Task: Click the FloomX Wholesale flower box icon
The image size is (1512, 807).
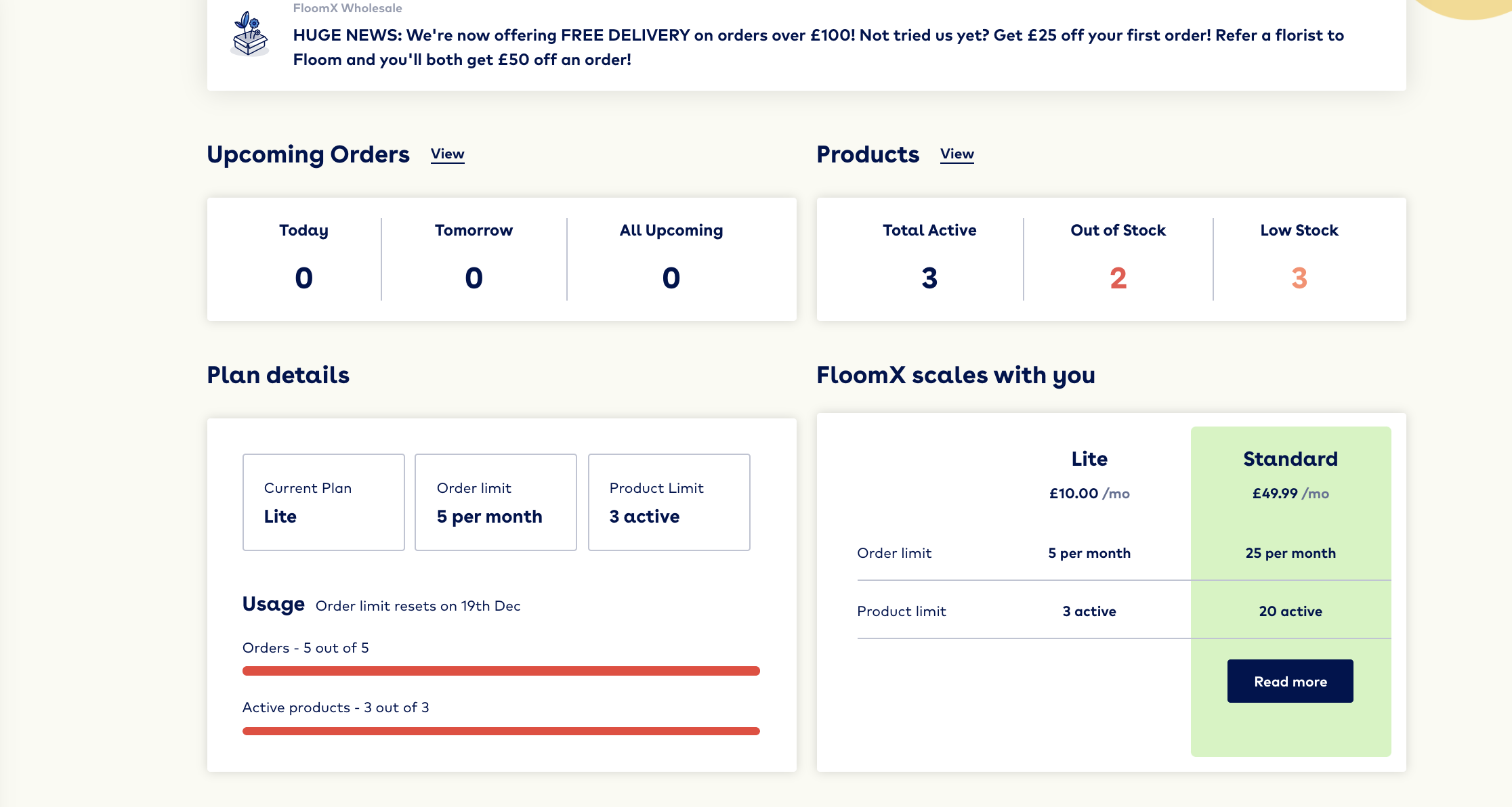Action: [x=250, y=34]
